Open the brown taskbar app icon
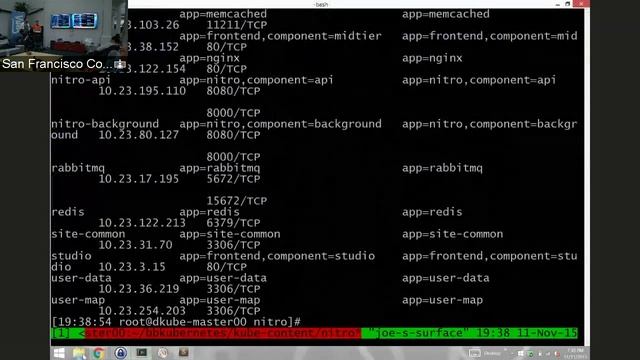The width and height of the screenshot is (640, 360). 184,353
